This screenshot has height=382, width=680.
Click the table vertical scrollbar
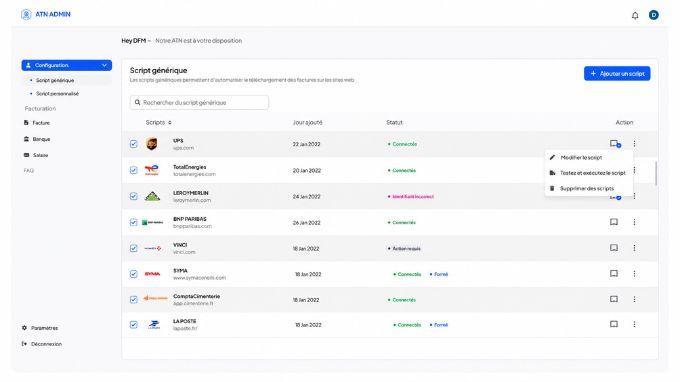pyautogui.click(x=656, y=173)
